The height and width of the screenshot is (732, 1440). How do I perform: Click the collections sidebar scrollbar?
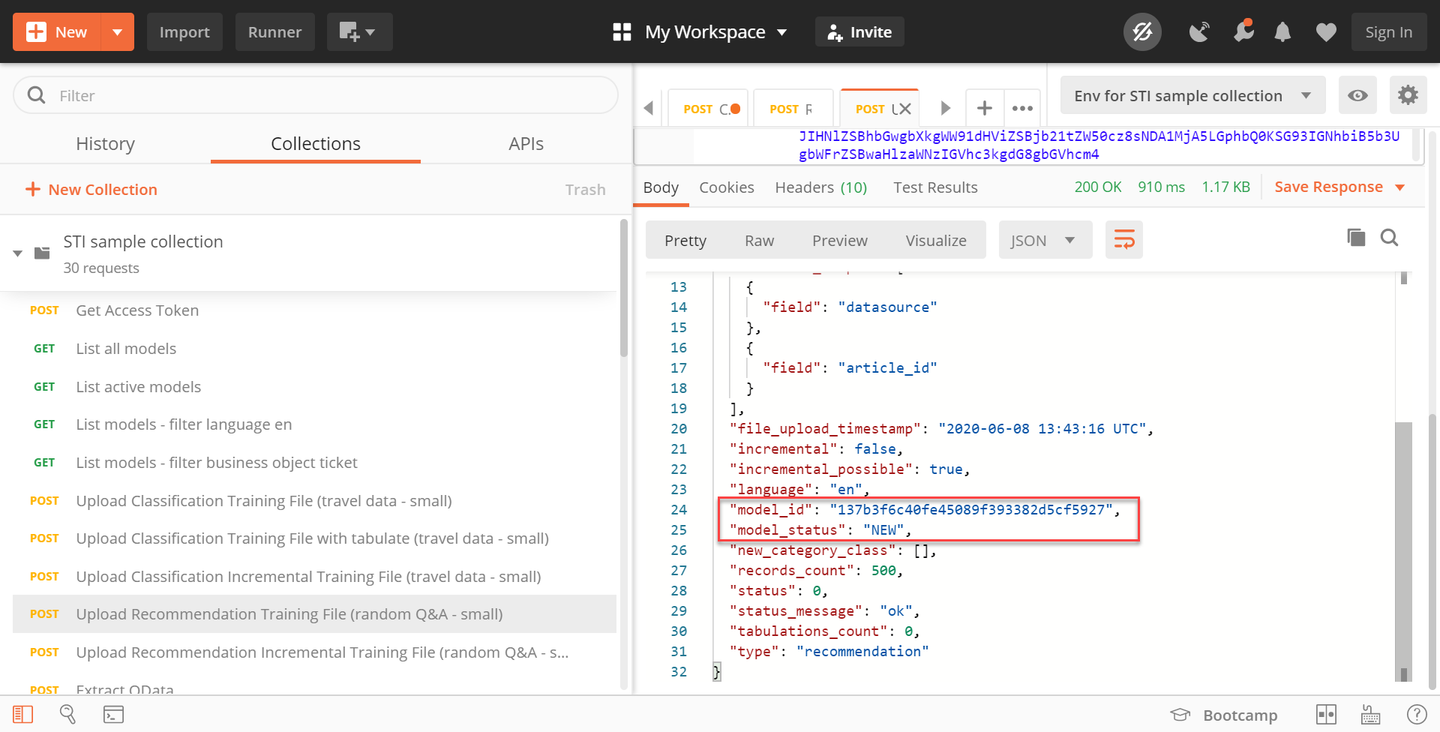625,290
